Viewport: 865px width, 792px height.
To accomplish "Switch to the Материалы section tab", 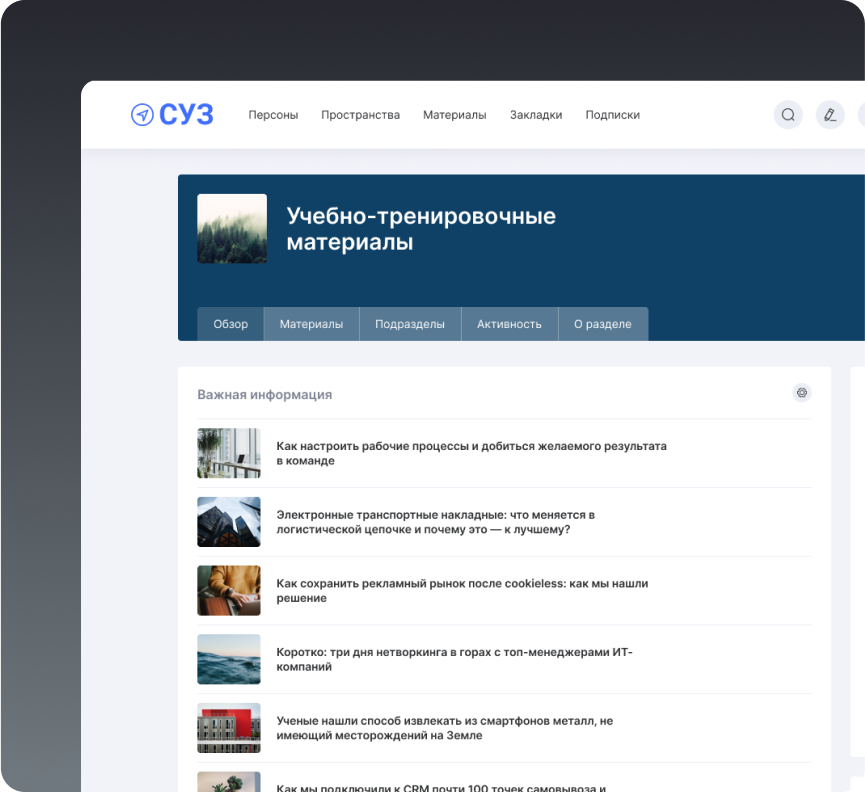I will 311,324.
